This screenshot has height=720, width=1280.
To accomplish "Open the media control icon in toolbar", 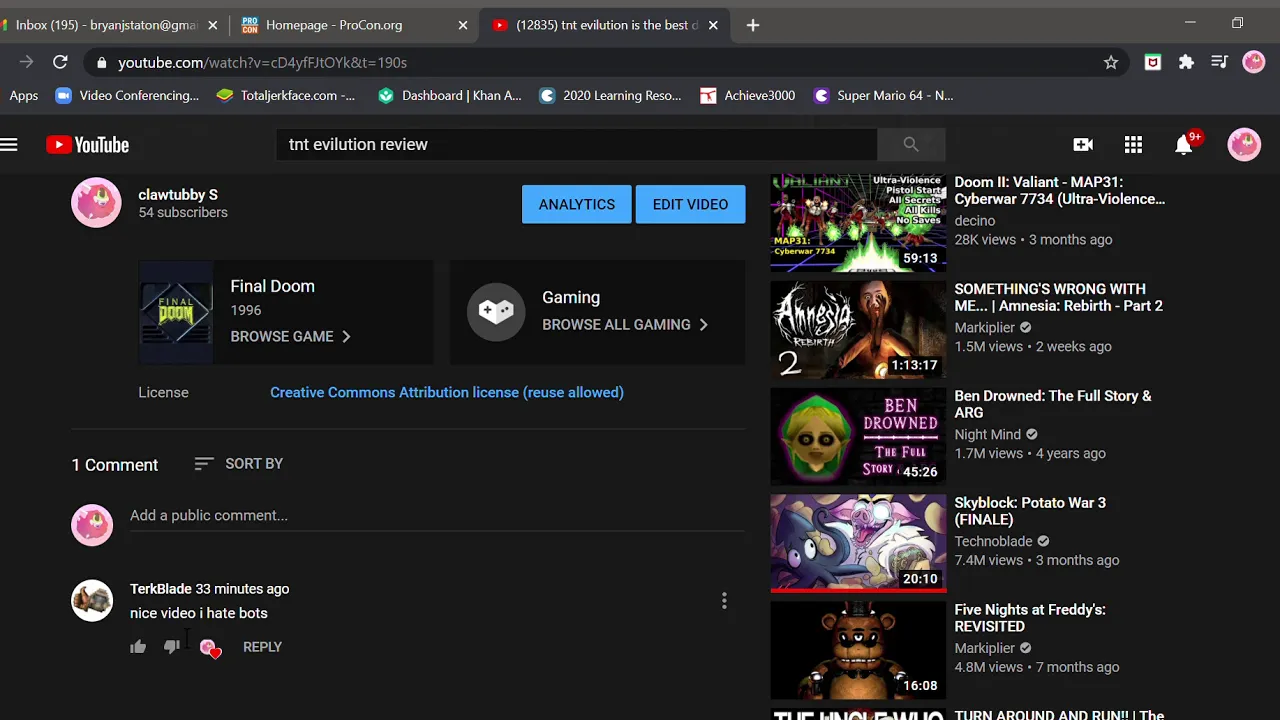I will (x=1219, y=62).
